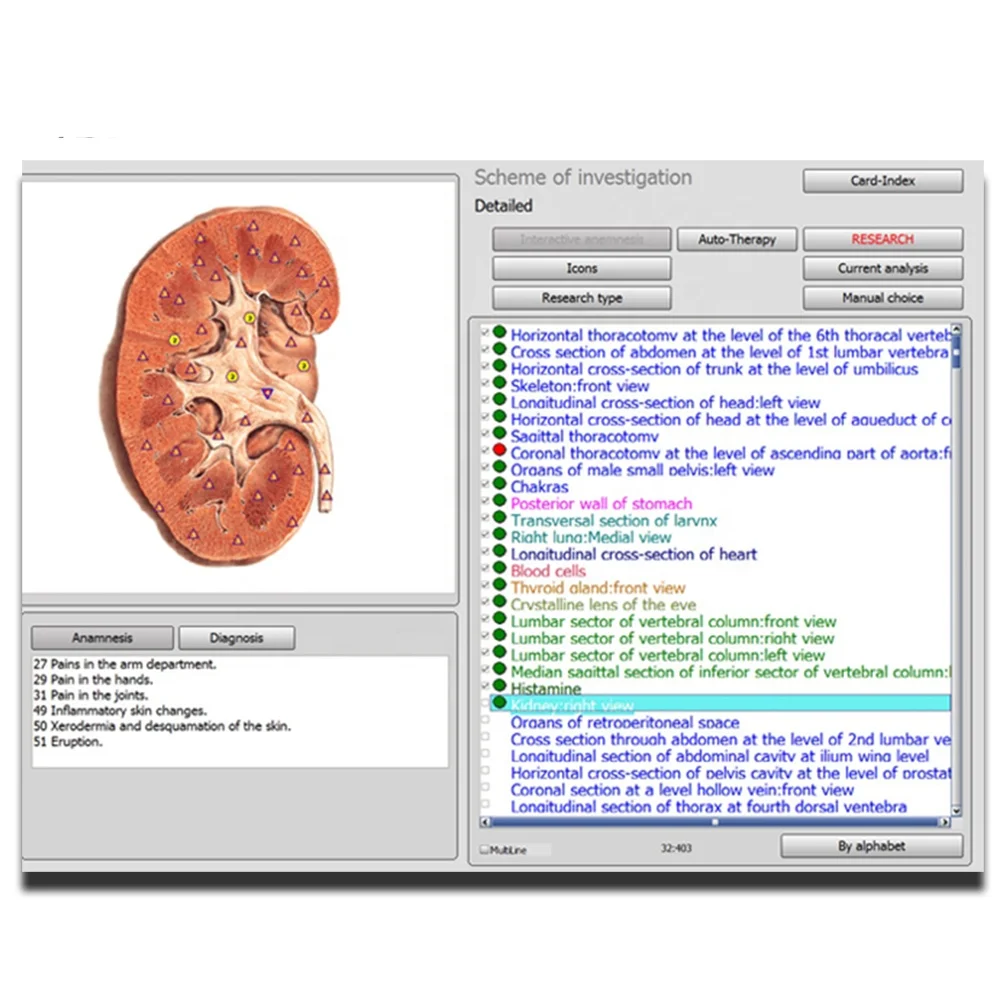
Task: Click the inverted blue triangle marker on kidney
Action: pos(267,393)
